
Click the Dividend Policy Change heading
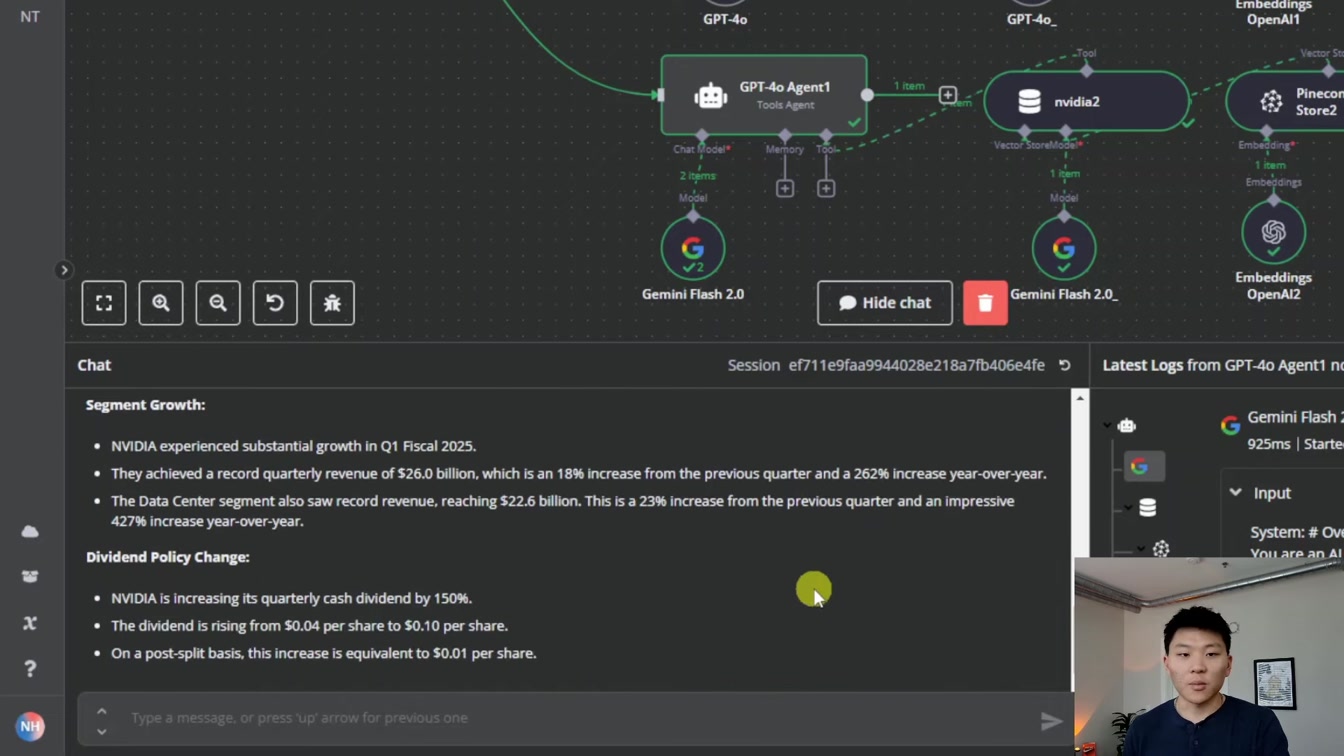click(168, 557)
